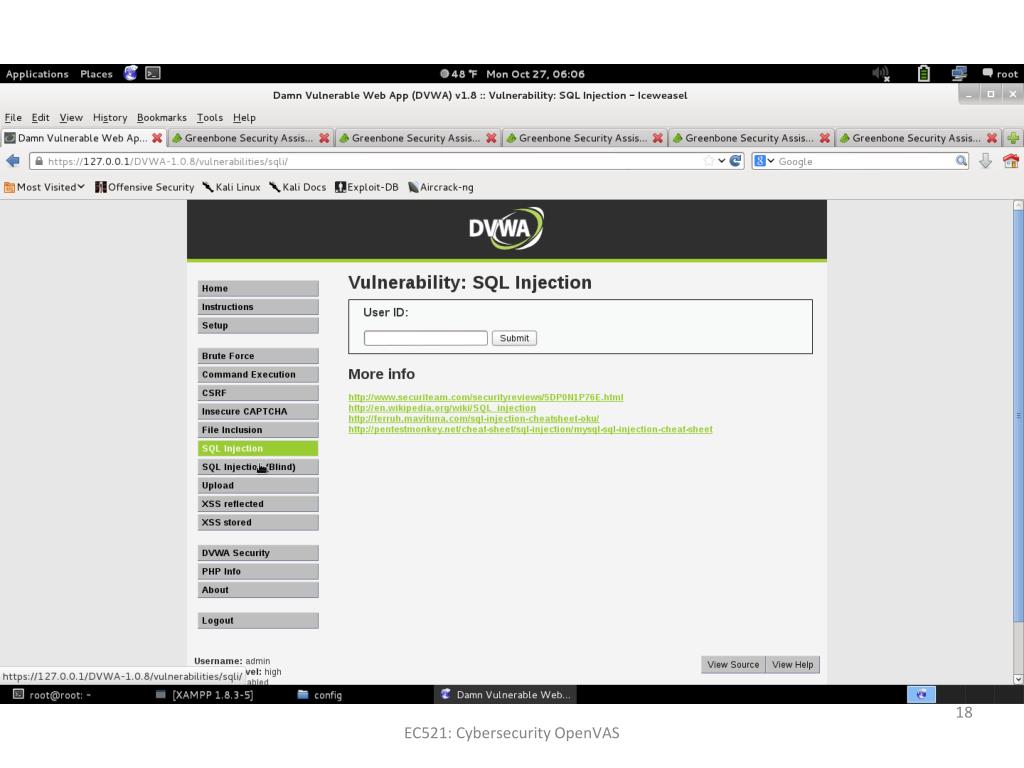Open a new tab with the green plus
This screenshot has height=768, width=1024.
tap(1013, 138)
